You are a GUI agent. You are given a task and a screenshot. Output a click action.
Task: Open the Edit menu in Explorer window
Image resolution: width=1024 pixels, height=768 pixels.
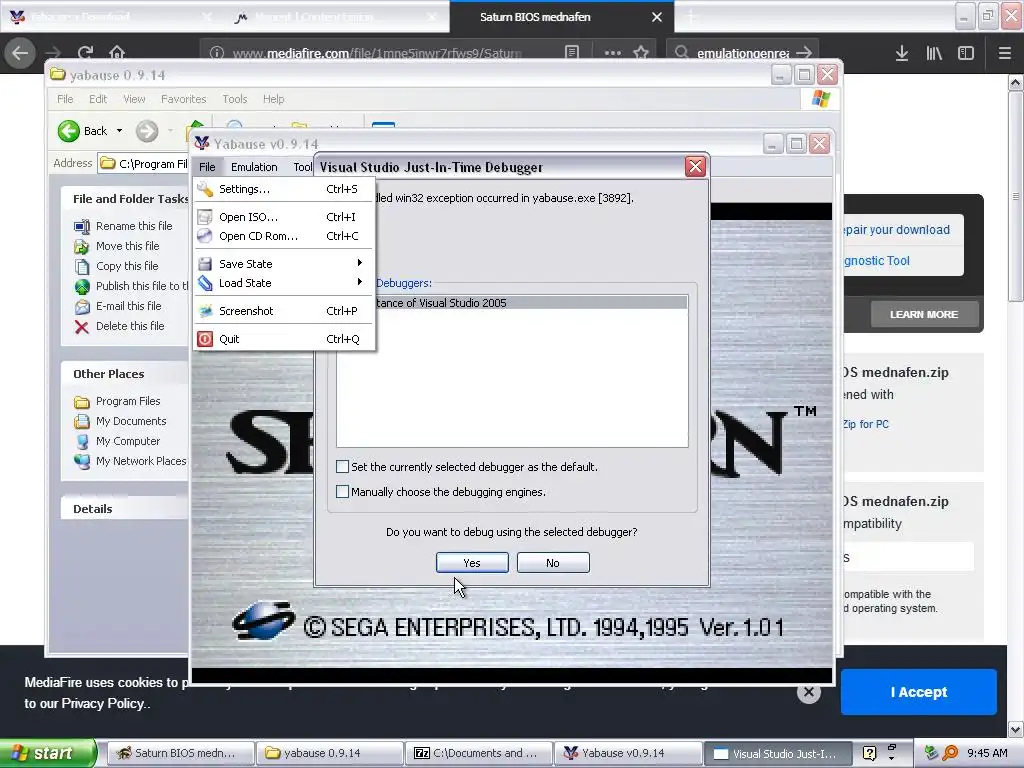[98, 99]
